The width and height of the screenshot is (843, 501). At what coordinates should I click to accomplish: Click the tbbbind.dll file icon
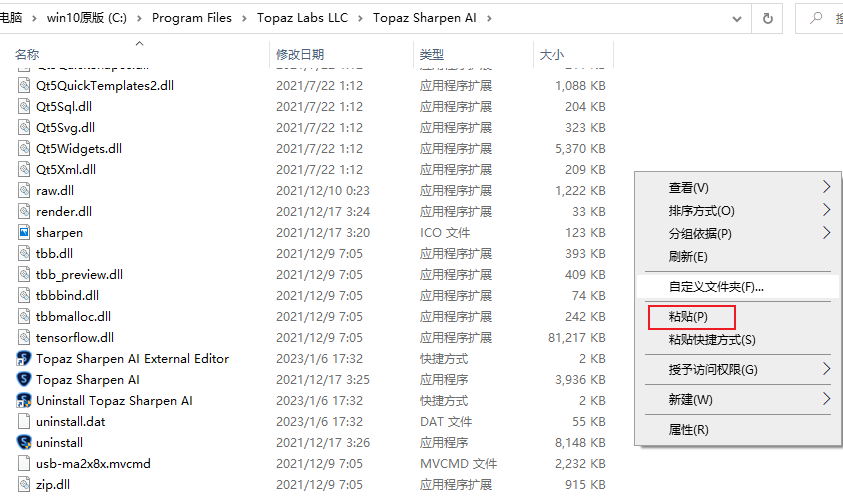(x=24, y=295)
